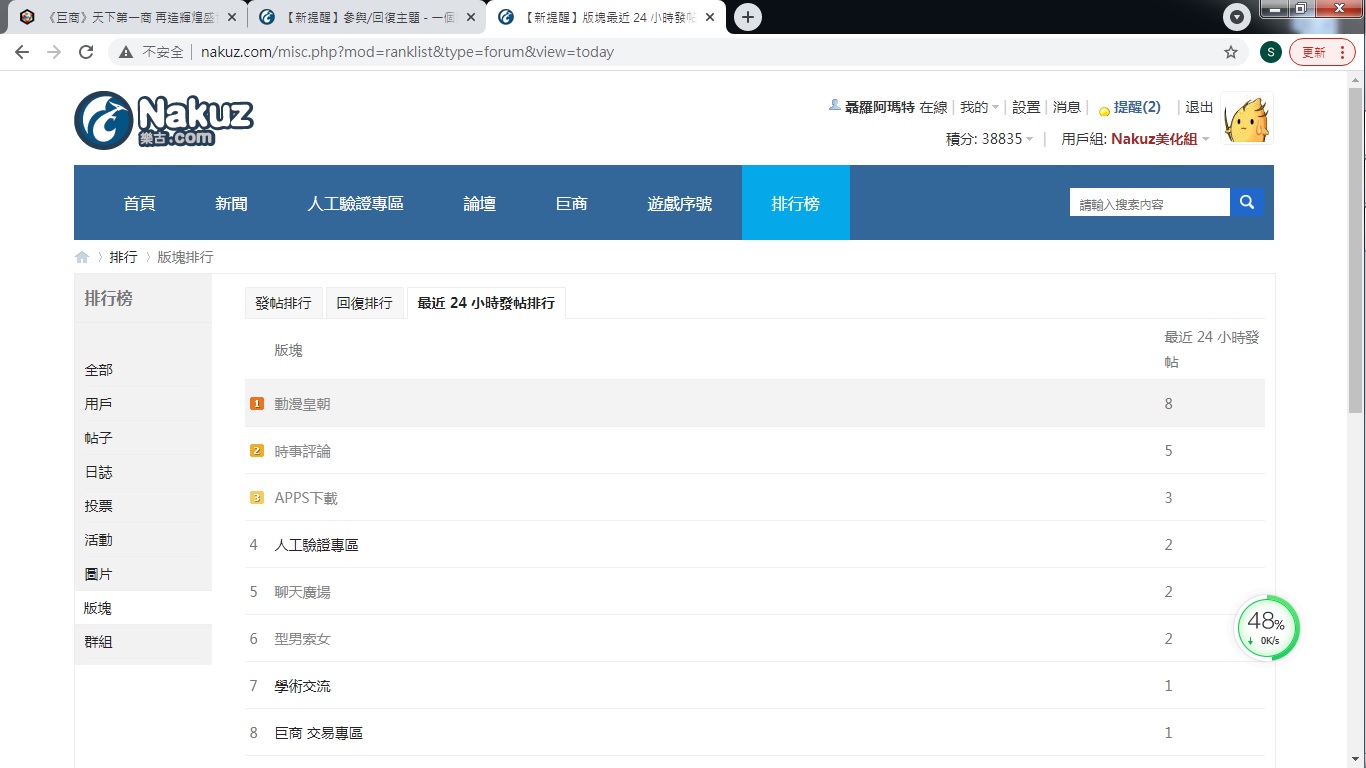Click the Nakuz site logo
The width and height of the screenshot is (1366, 768).
[164, 120]
